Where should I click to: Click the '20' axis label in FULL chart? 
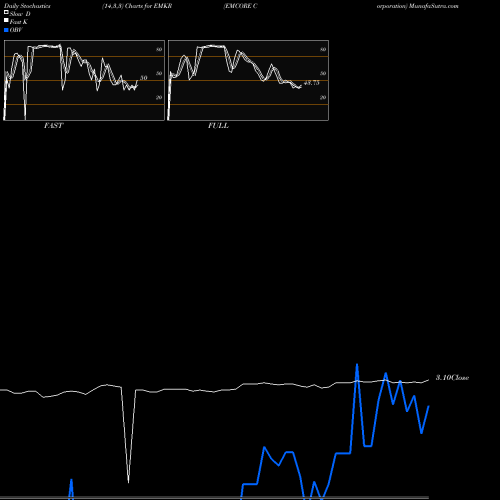click(x=323, y=97)
